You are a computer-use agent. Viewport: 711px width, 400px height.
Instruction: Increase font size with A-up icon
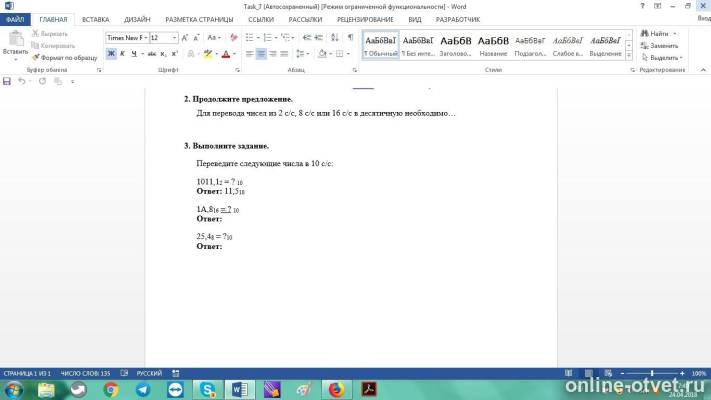click(185, 38)
